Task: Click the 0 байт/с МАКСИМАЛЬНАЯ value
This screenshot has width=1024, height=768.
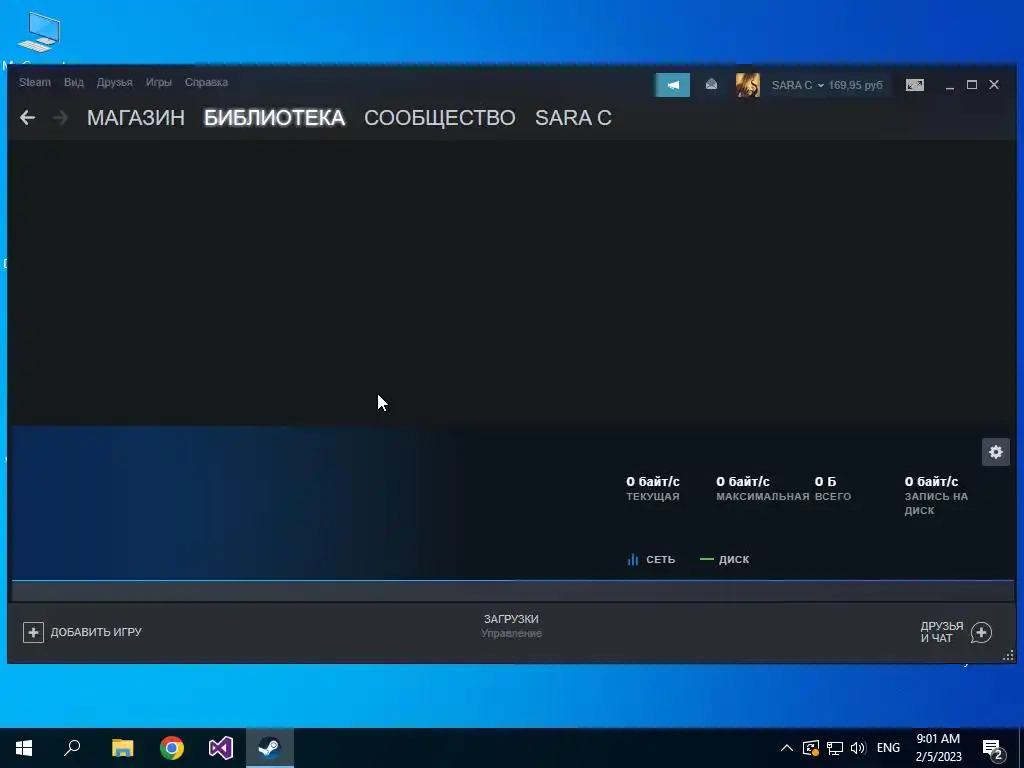Action: click(x=743, y=481)
